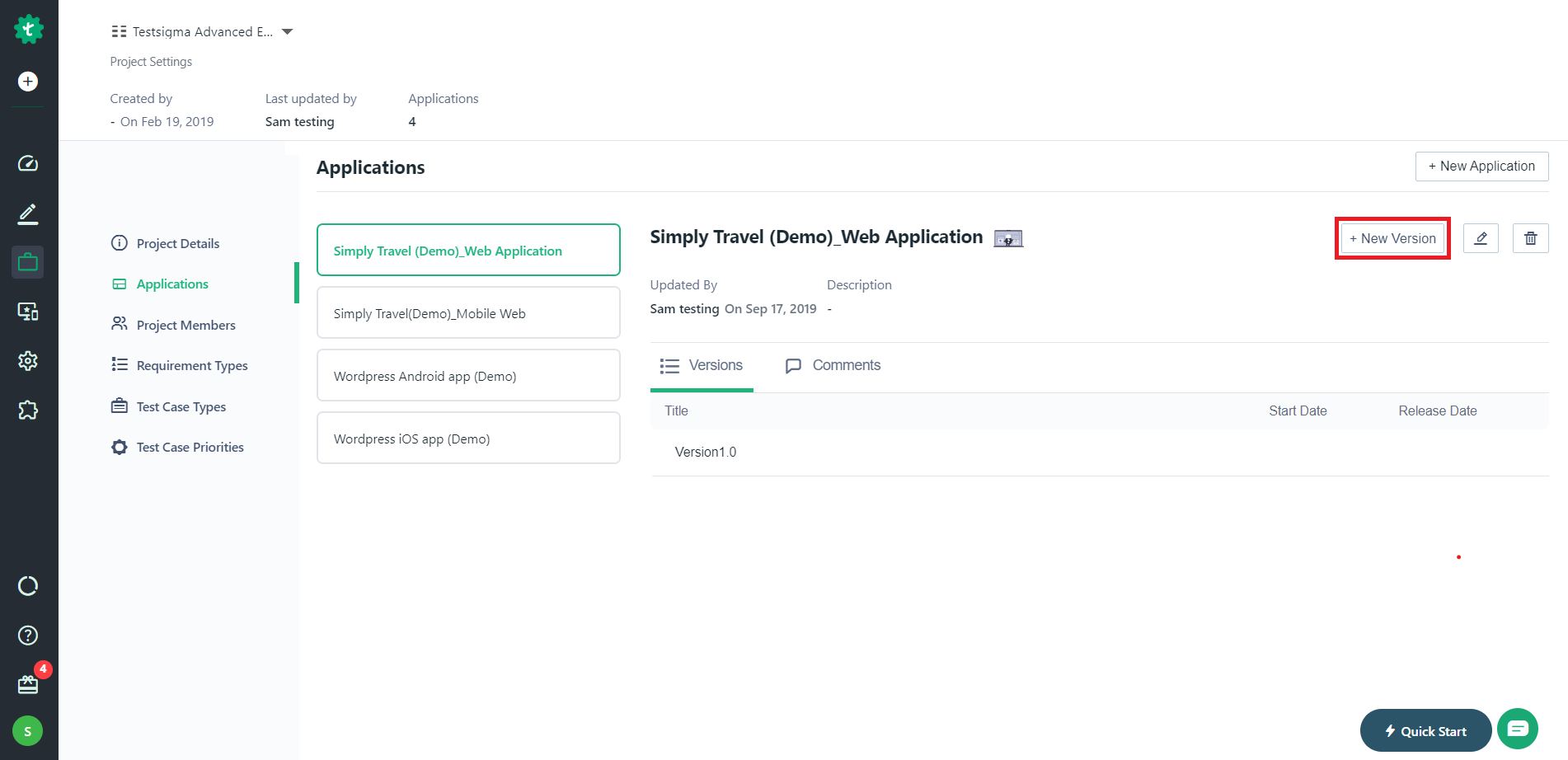The width and height of the screenshot is (1568, 760).
Task: Select the briefcase projects icon in sidebar
Action: click(x=28, y=262)
